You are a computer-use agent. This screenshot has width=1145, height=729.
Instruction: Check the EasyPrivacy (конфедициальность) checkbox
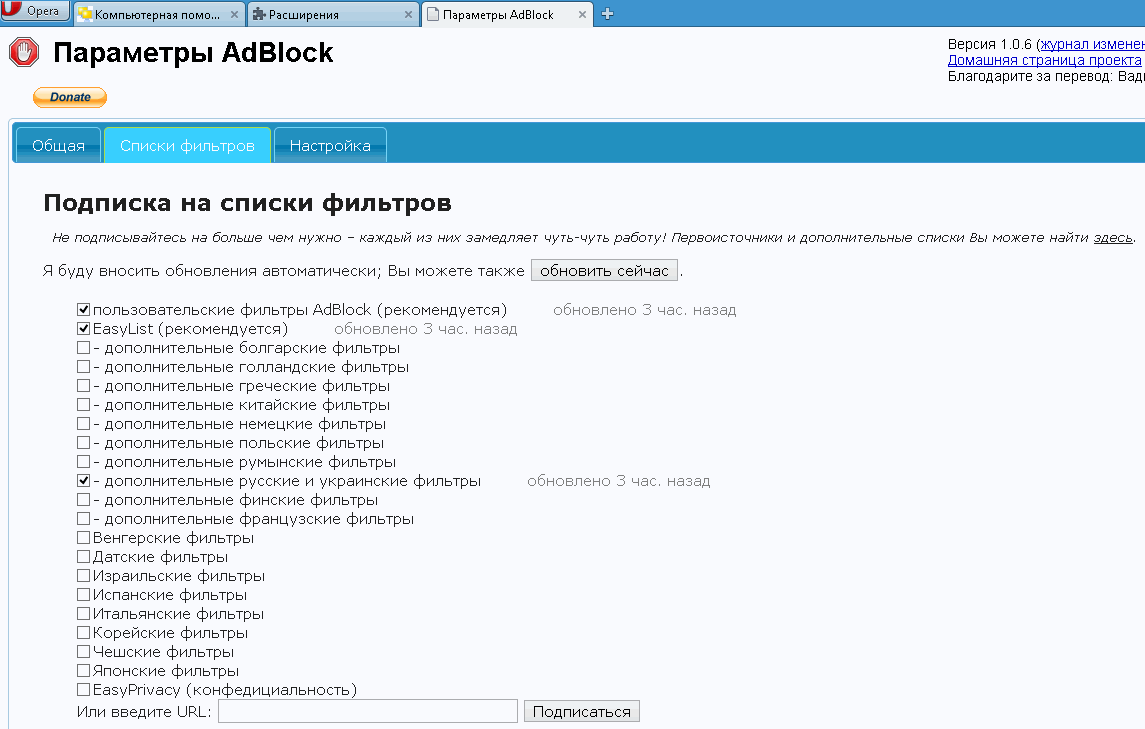[x=84, y=690]
